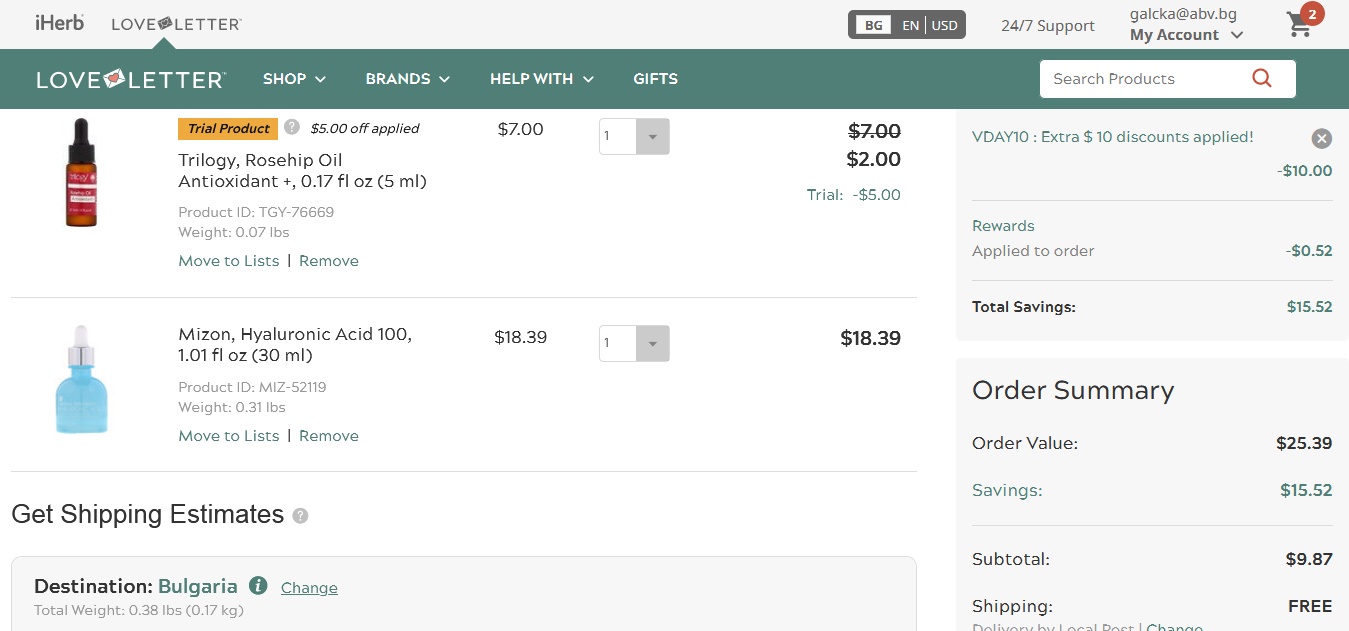Open Mizon Hyaluronic Acid product image
Image resolution: width=1349 pixels, height=631 pixels.
tap(81, 379)
